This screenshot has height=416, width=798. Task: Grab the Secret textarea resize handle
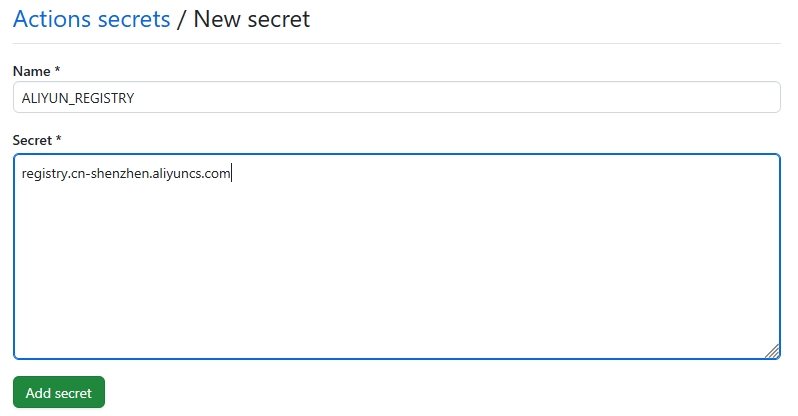coord(772,350)
